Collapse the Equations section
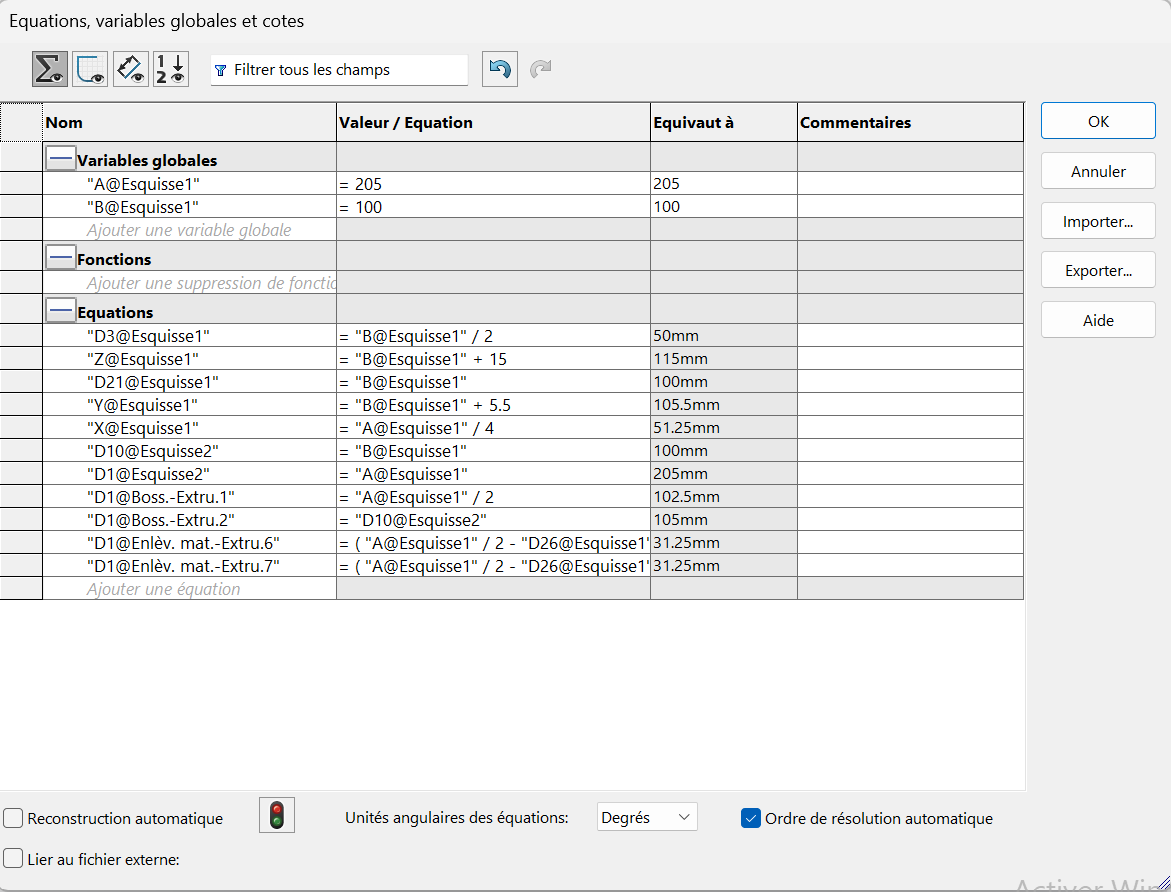Image resolution: width=1171 pixels, height=892 pixels. (x=61, y=311)
